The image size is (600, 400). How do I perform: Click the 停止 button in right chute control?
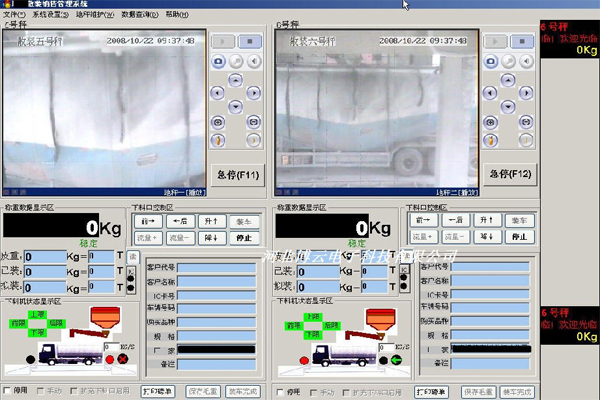517,237
